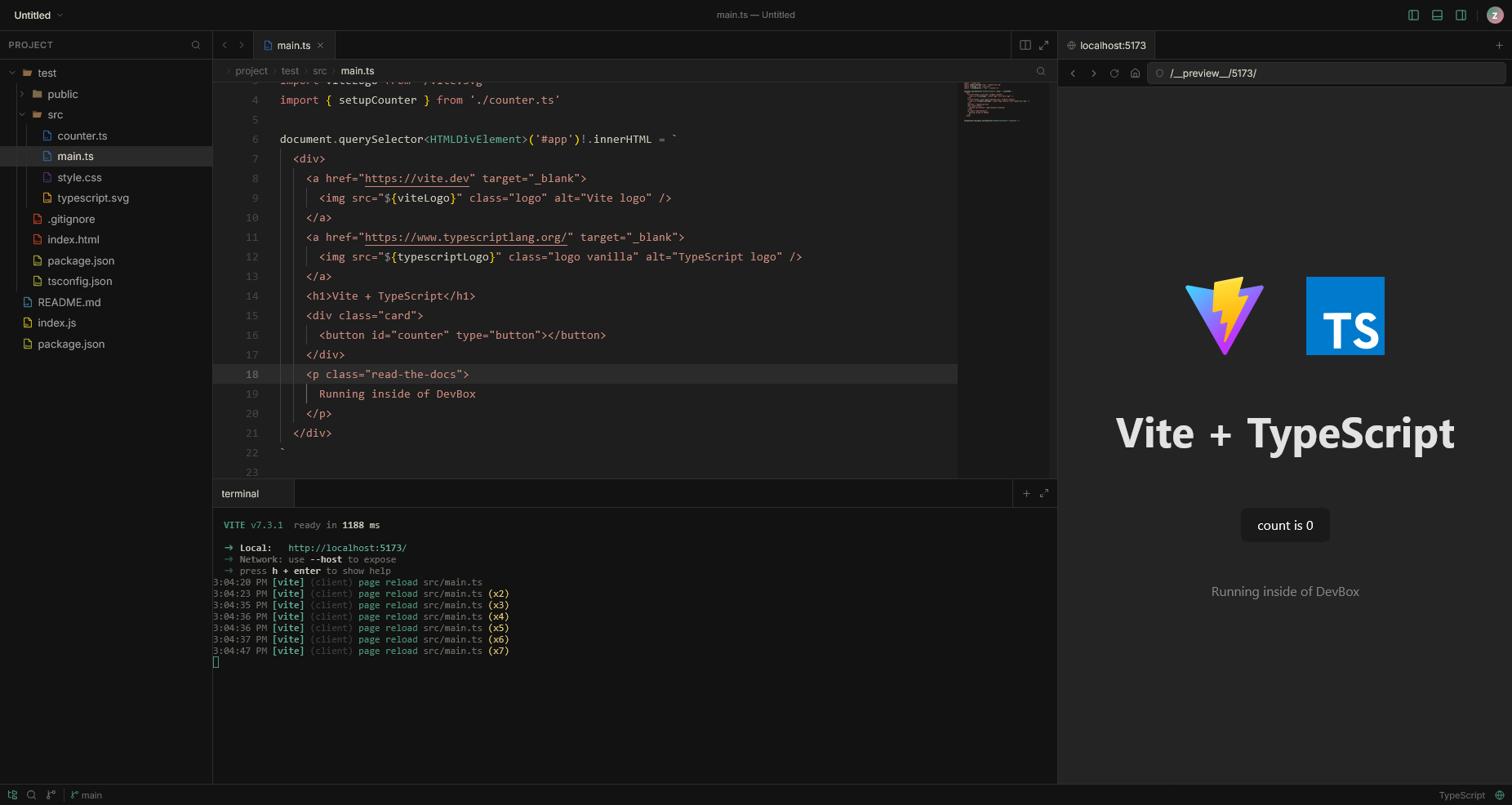The image size is (1512, 805).
Task: Toggle the left sidebar visibility control
Action: [1413, 15]
